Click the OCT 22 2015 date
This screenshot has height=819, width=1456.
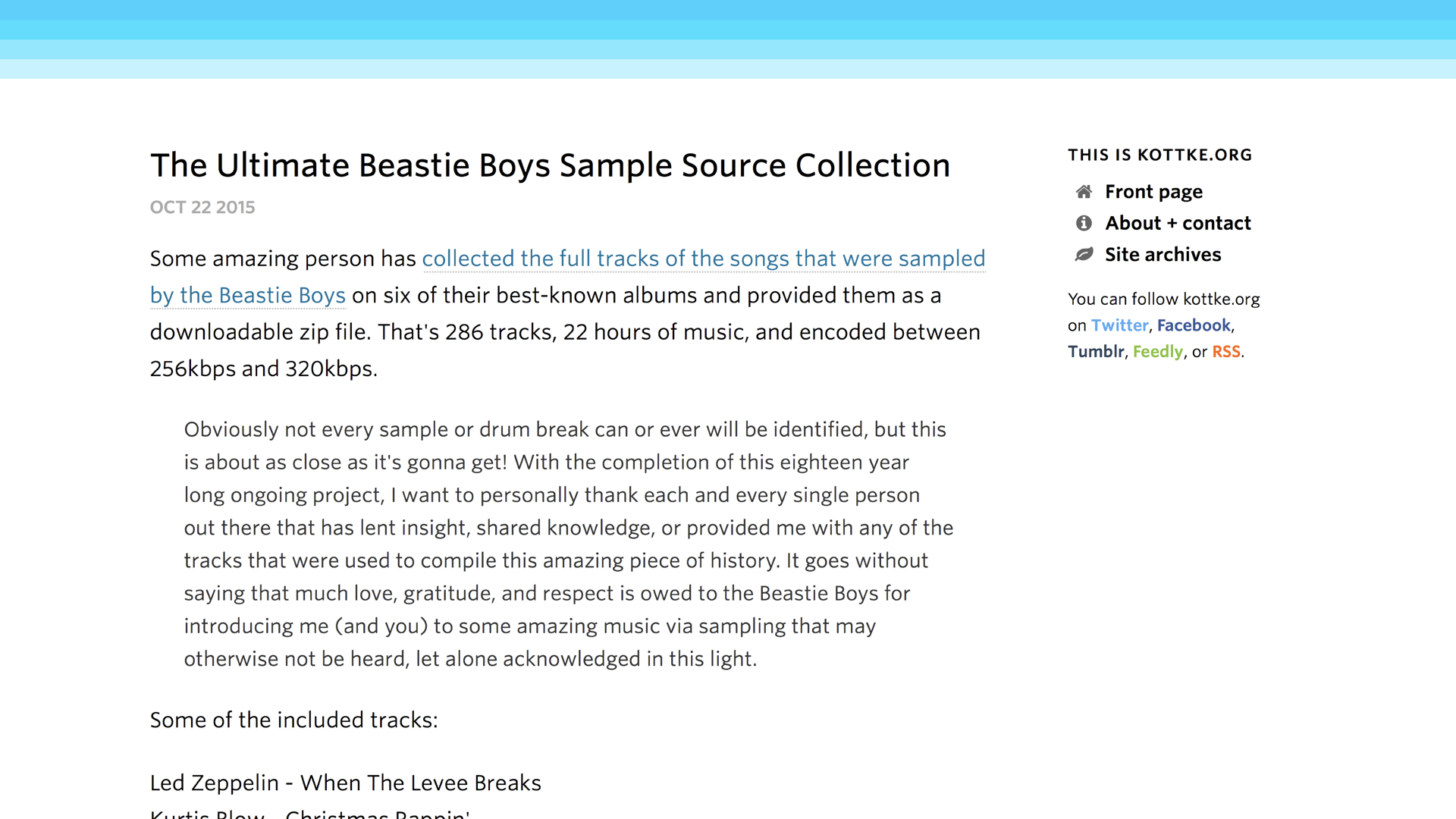(202, 207)
